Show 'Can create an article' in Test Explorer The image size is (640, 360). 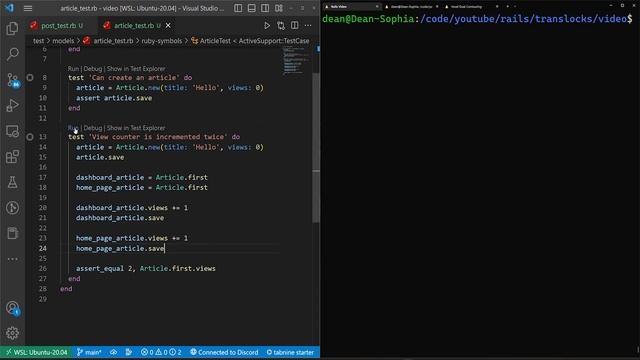pyautogui.click(x=136, y=69)
